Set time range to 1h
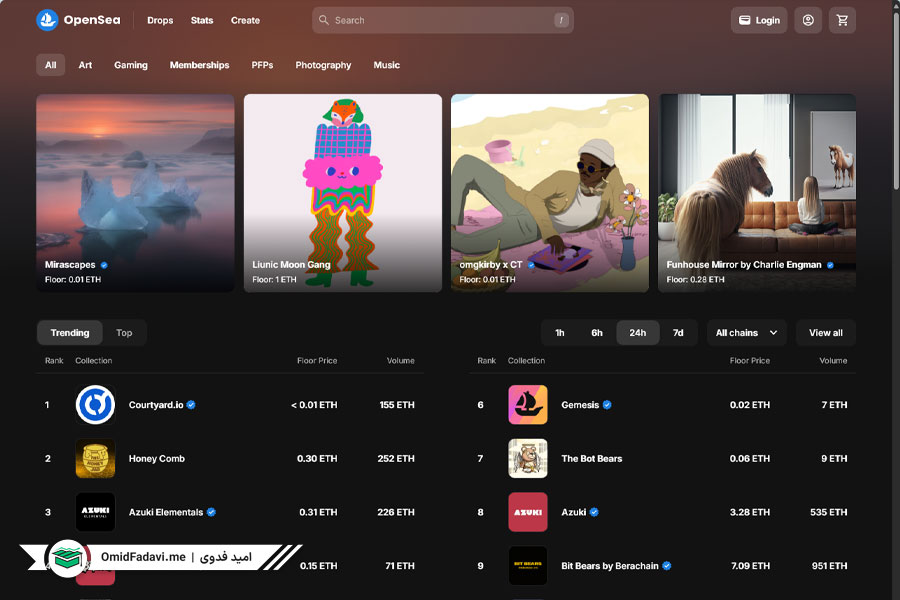Image resolution: width=900 pixels, height=600 pixels. 560,332
